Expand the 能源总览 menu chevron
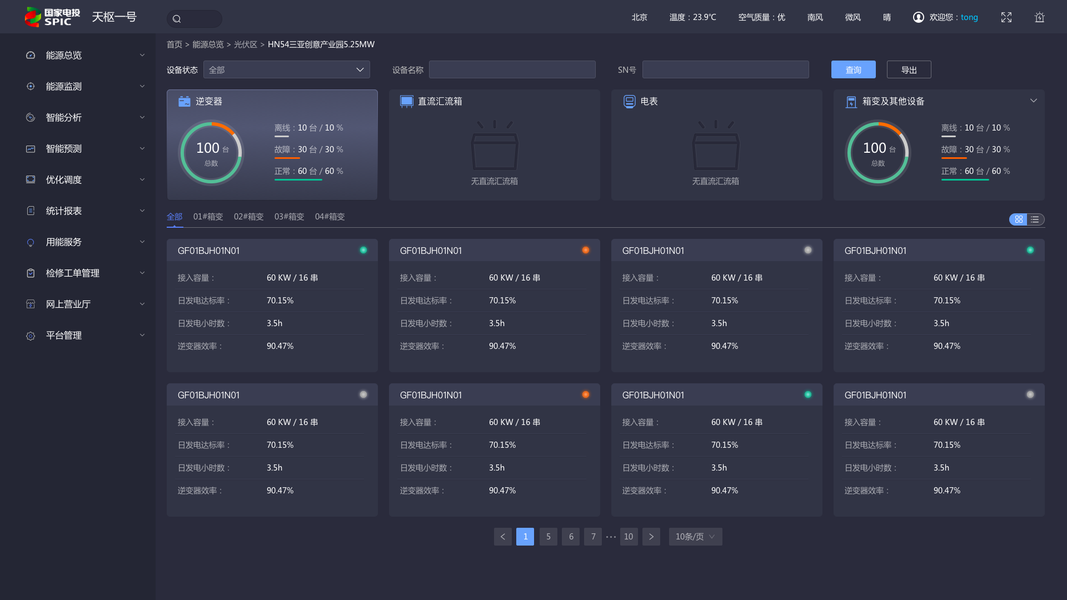Screen dimensions: 1067x600 [142, 55]
